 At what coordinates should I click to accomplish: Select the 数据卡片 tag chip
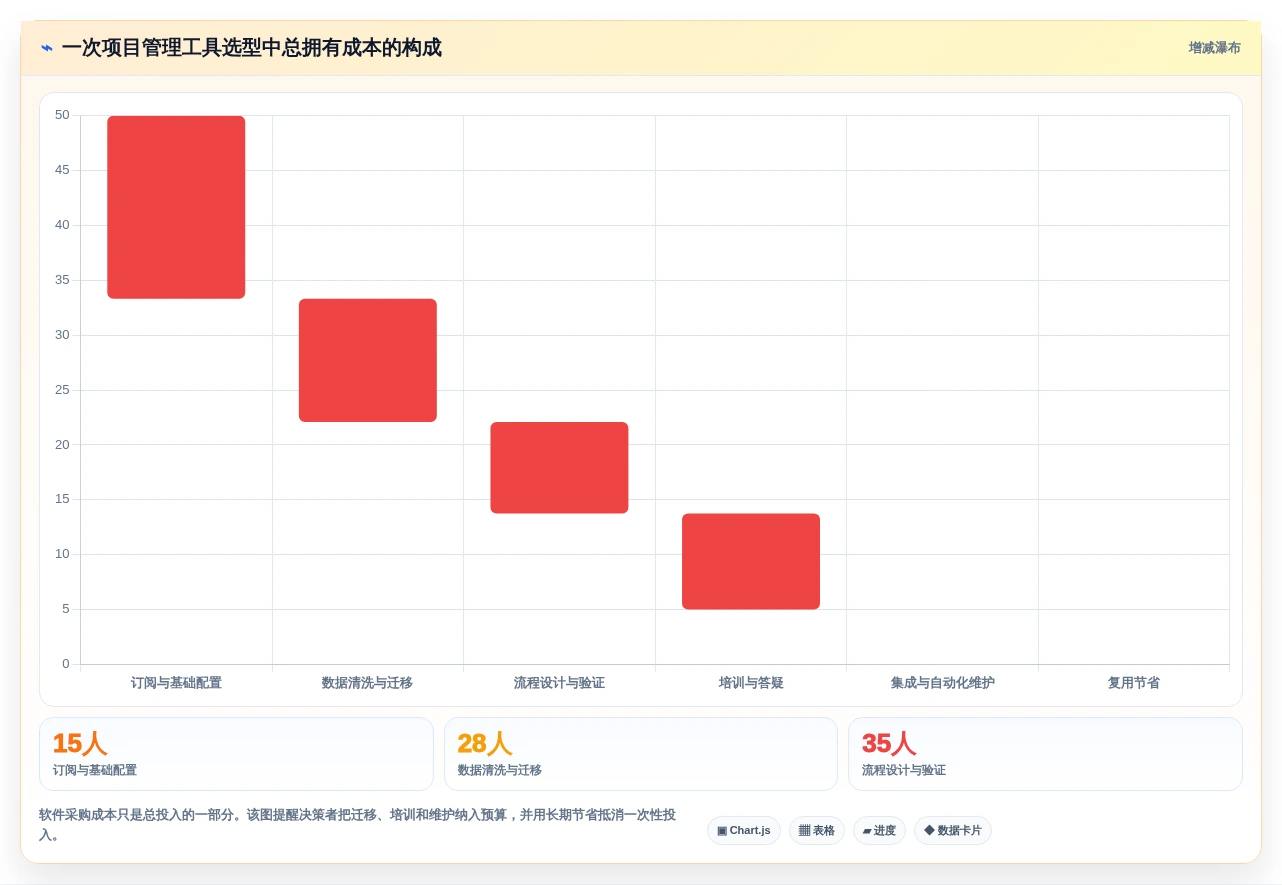pyautogui.click(x=952, y=831)
